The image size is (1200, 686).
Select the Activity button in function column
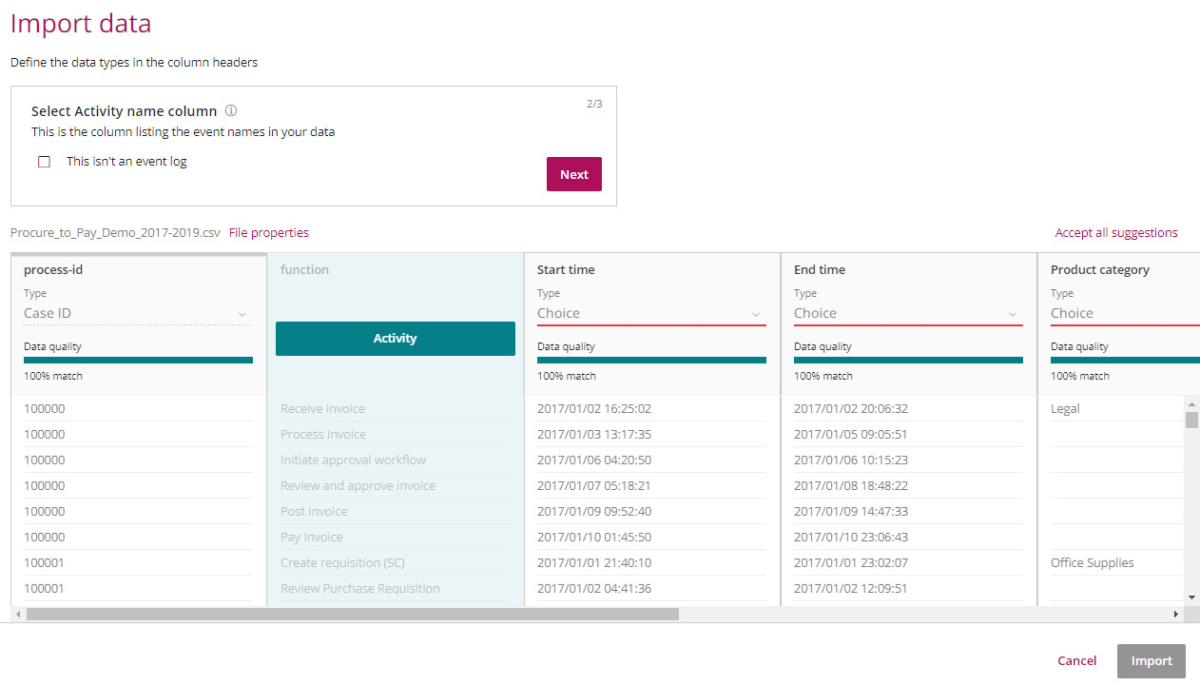(395, 338)
